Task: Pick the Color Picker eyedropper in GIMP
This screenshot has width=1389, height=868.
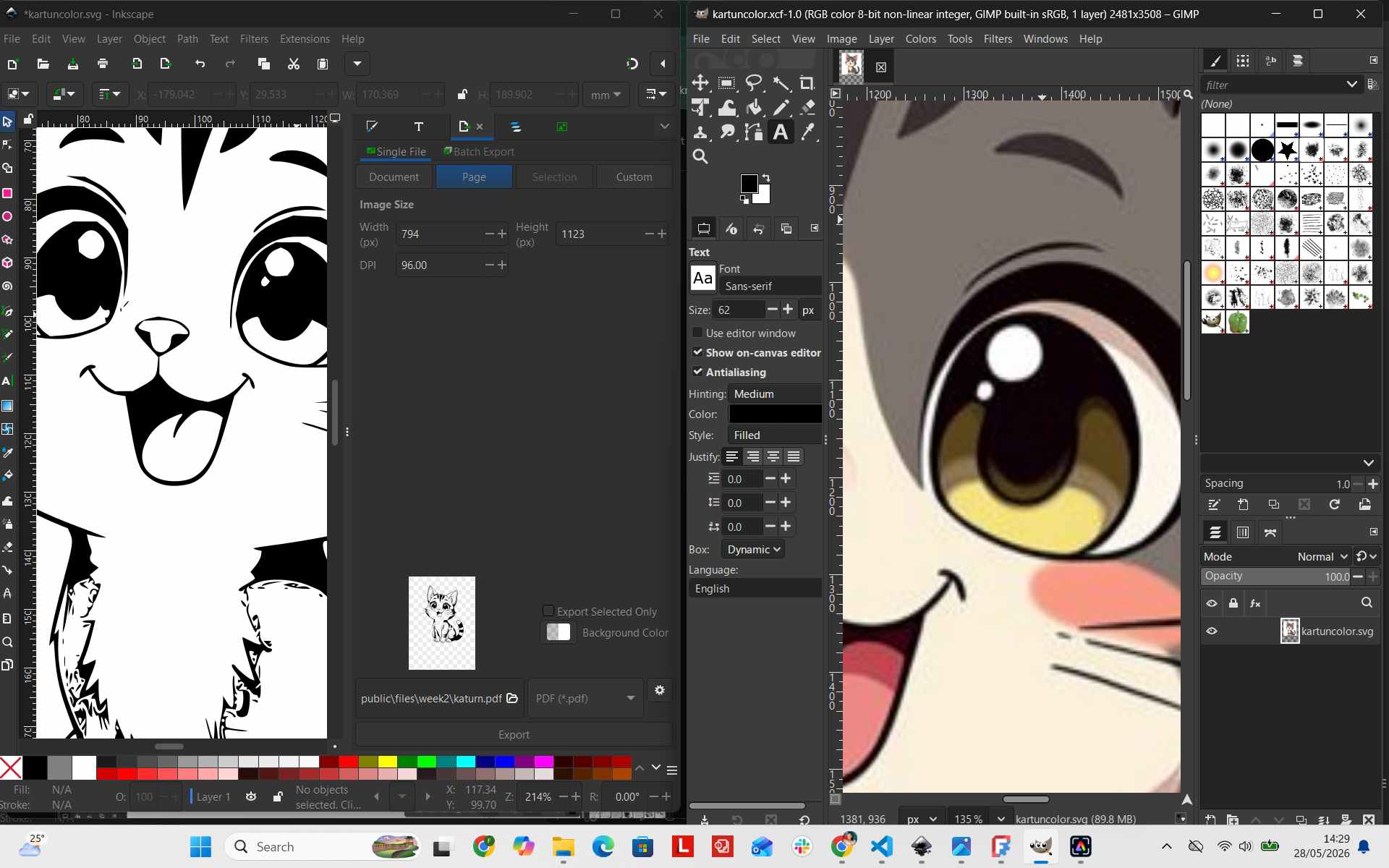Action: (807, 132)
